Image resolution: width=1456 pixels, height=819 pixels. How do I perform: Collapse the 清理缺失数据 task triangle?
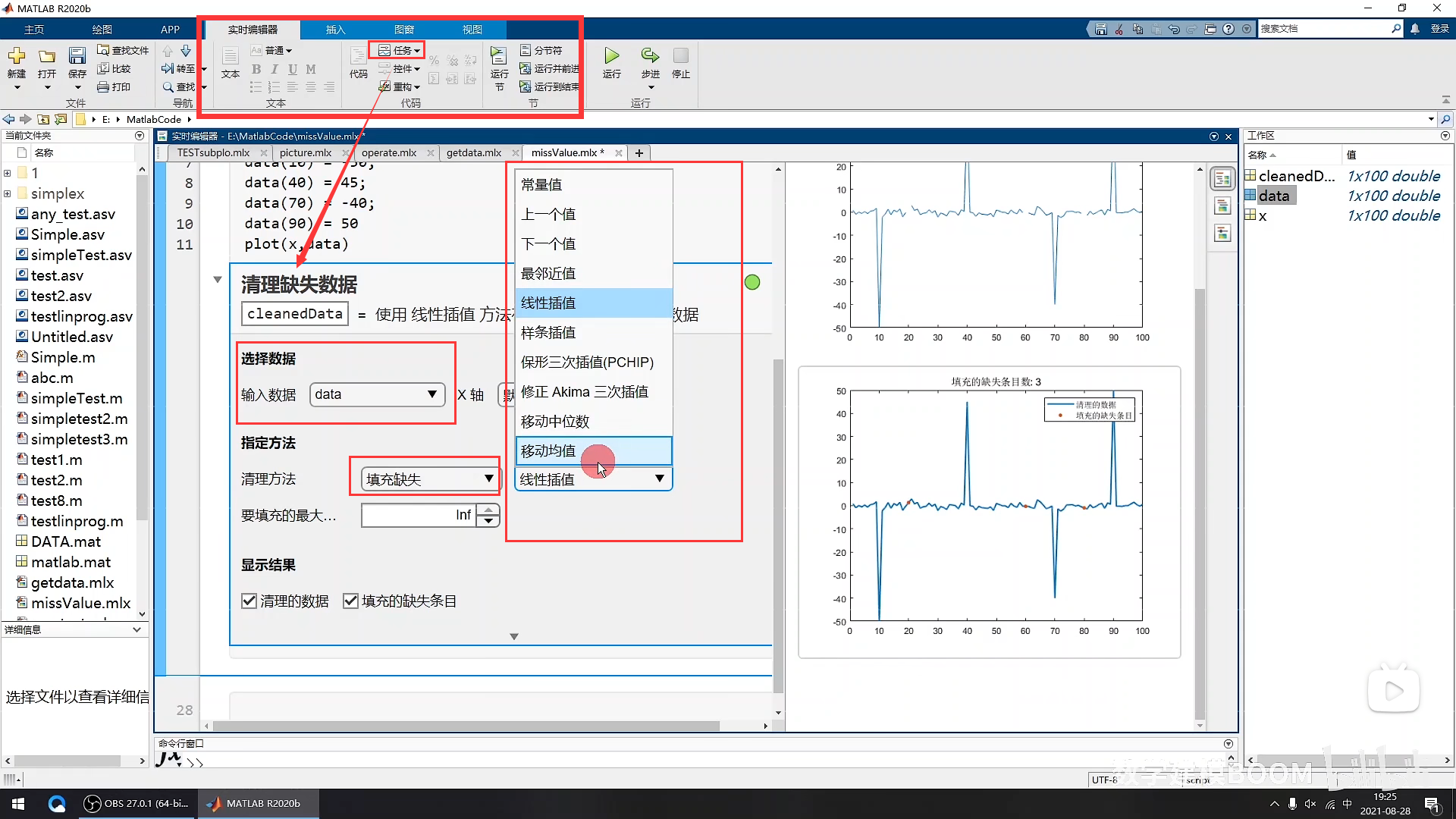point(218,279)
